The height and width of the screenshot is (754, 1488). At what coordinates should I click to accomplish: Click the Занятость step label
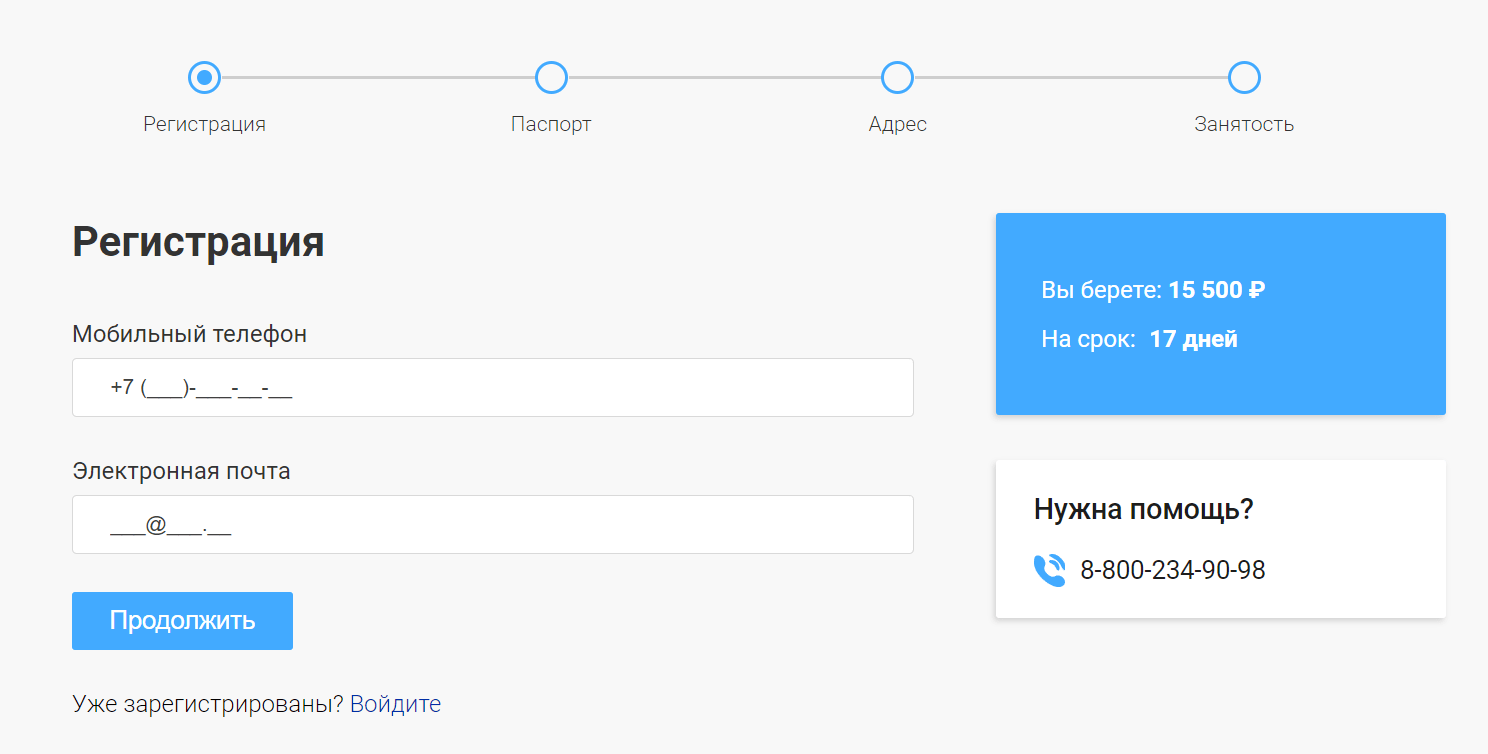coord(1244,124)
